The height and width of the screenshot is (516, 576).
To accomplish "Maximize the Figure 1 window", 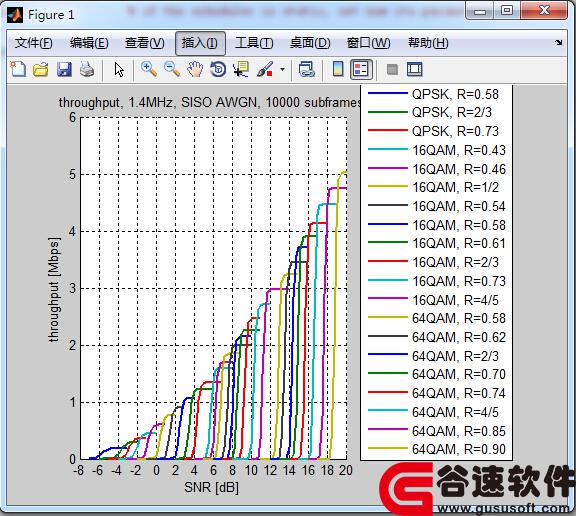I will pos(507,10).
